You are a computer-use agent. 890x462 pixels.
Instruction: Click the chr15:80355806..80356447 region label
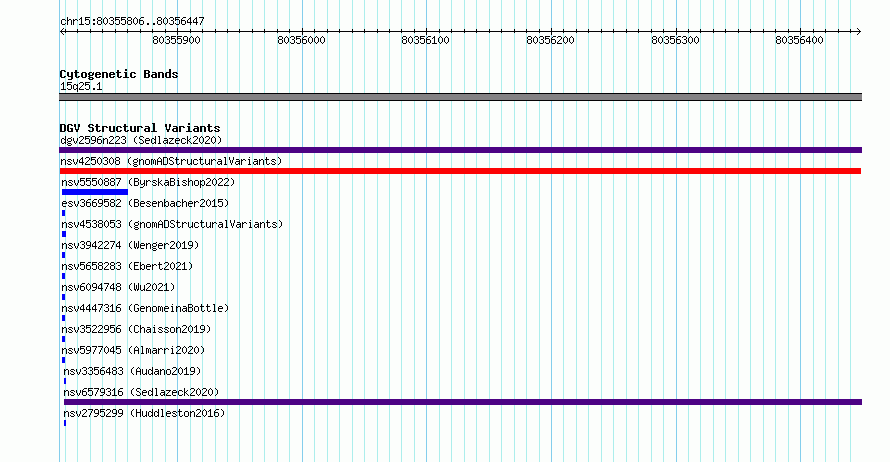point(132,22)
